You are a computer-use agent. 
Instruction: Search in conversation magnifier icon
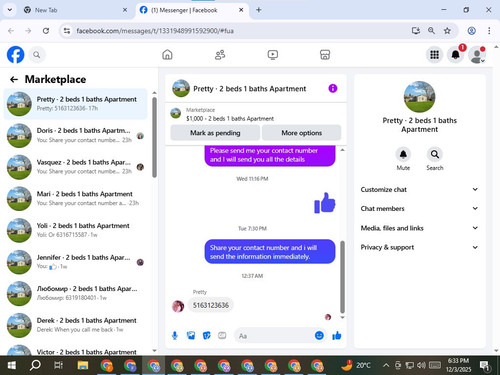point(435,154)
